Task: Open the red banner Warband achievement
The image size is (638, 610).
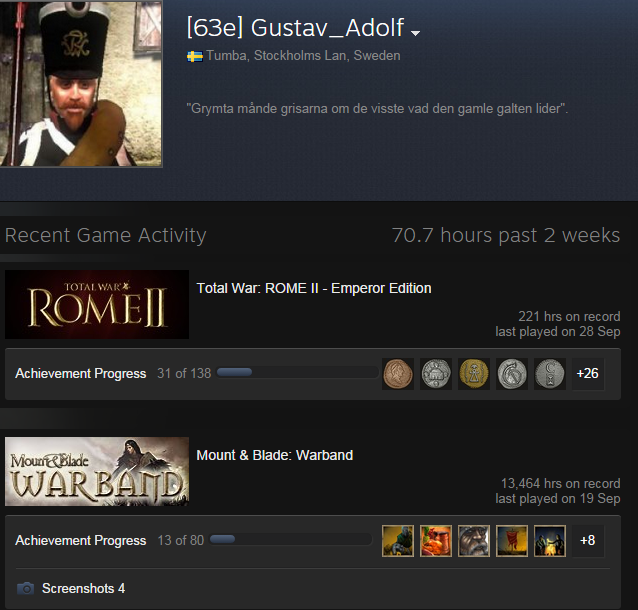Action: [512, 541]
